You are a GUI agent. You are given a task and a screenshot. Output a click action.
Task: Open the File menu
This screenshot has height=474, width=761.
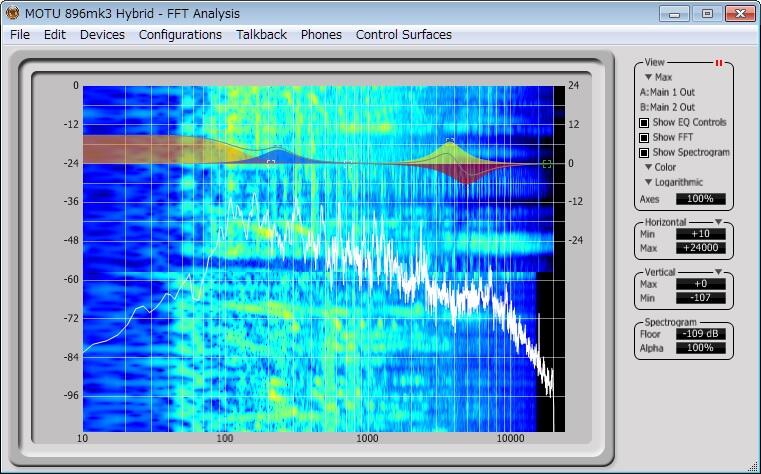click(20, 35)
